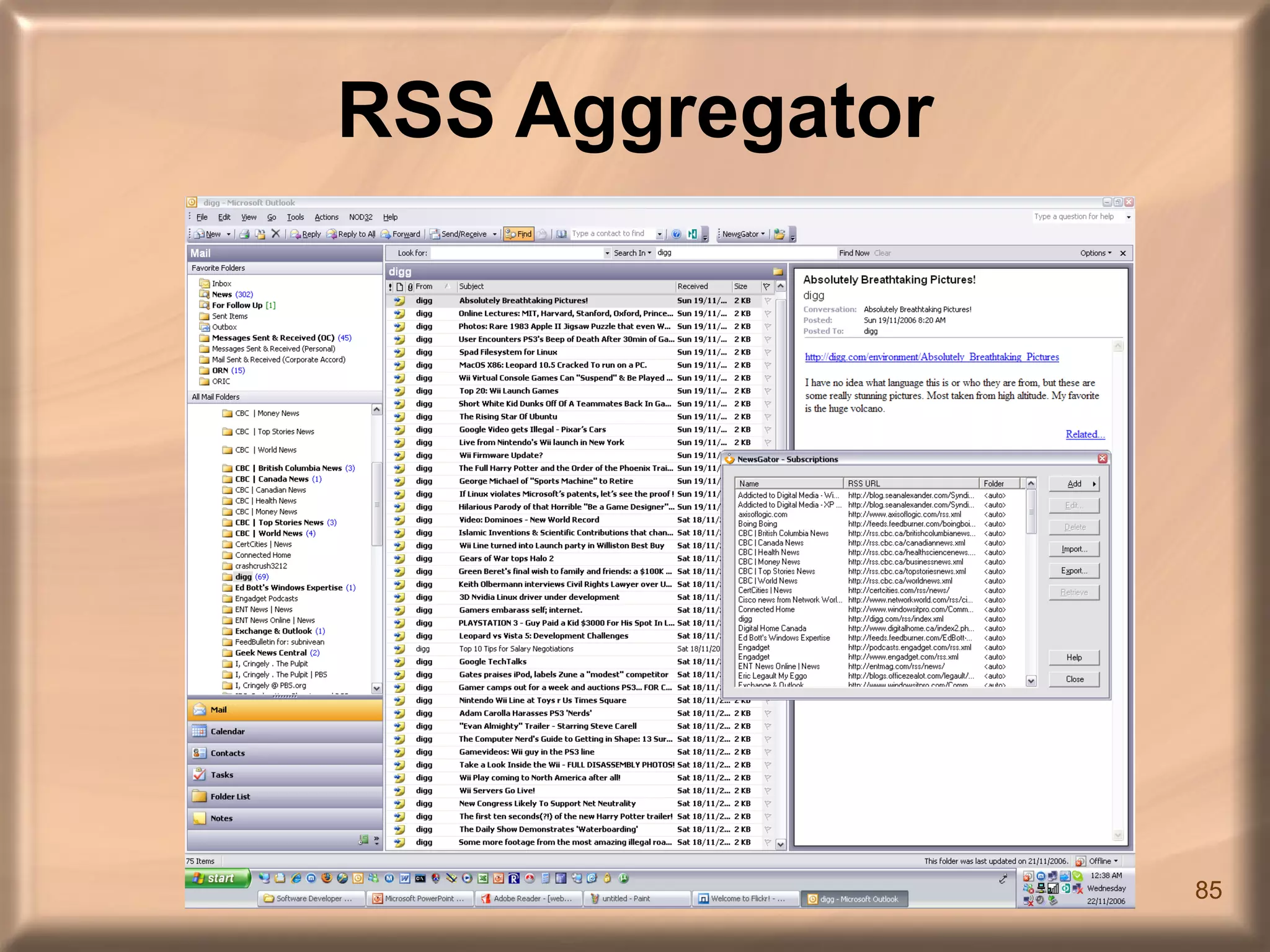This screenshot has height=952, width=1270.
Task: Click the NewsGator folder icon in toolbar
Action: coord(779,234)
